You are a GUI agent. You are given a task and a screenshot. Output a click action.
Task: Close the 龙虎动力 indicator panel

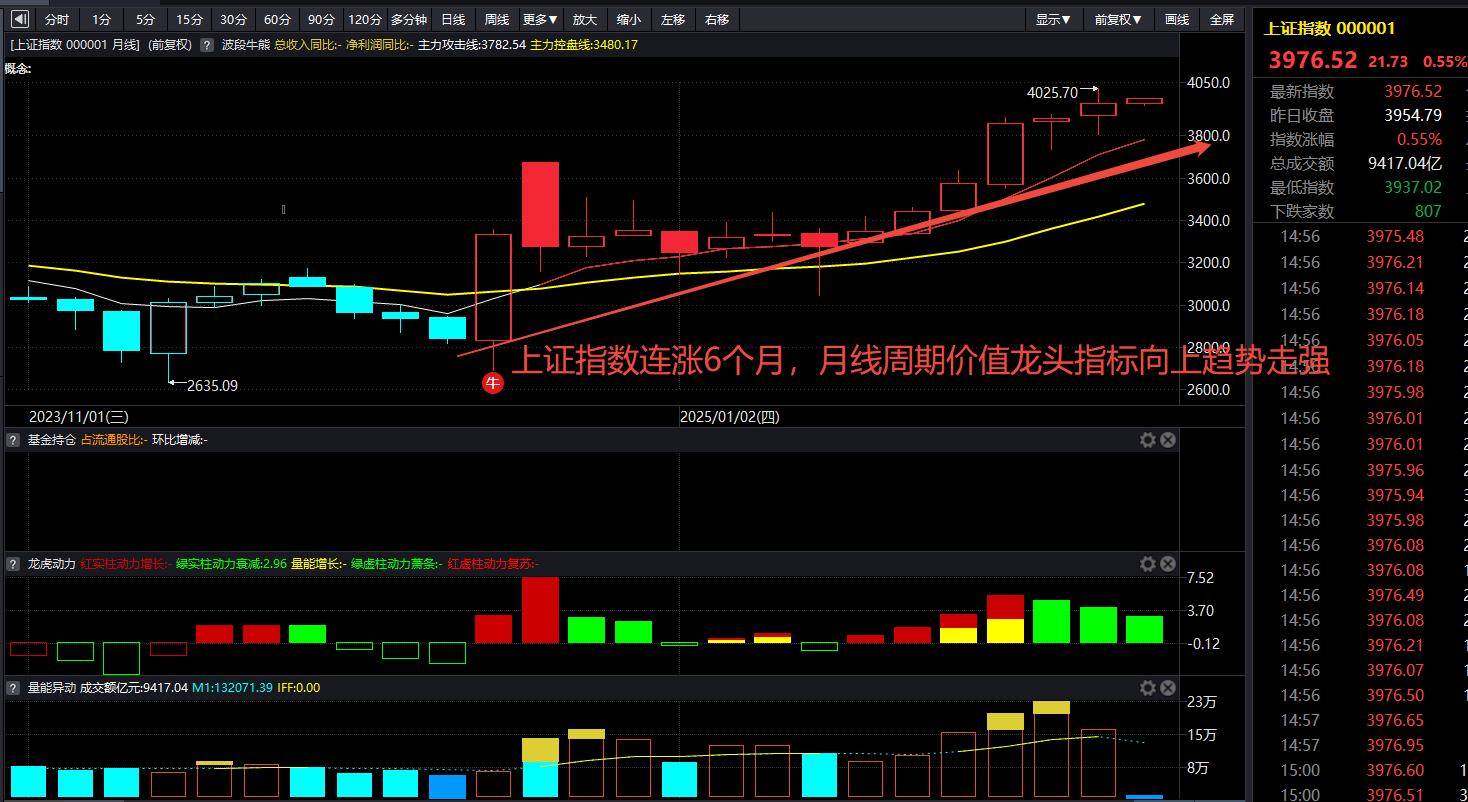tap(1167, 564)
